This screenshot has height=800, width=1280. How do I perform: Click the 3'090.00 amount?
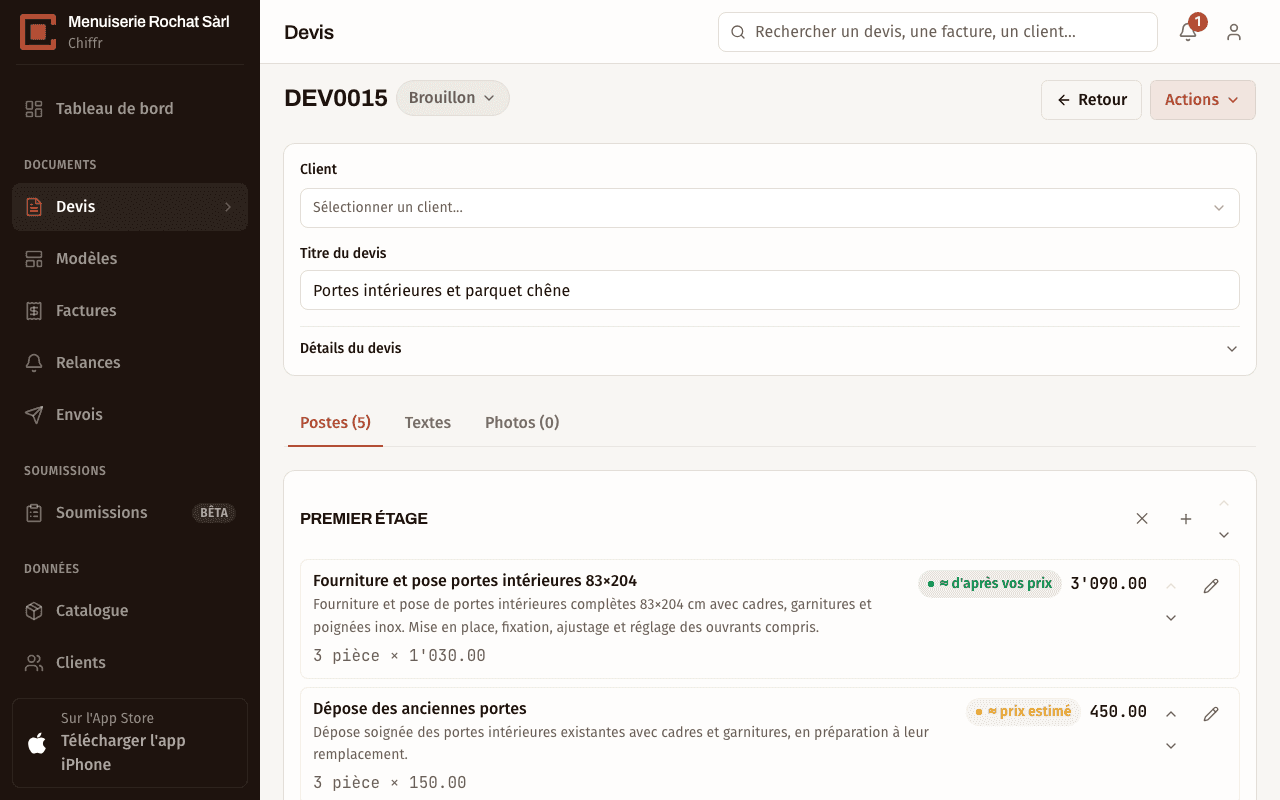tap(1109, 584)
